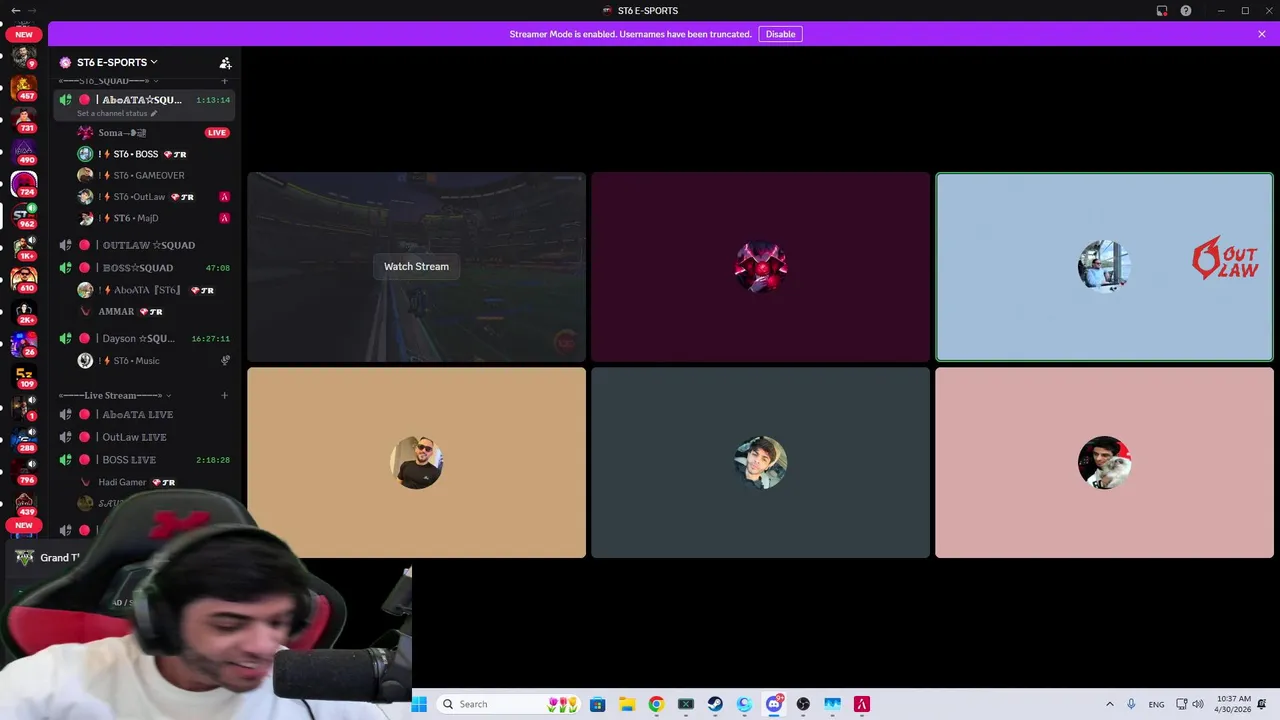Open the server with the 26 badge
This screenshot has height=720, width=1280.
[24, 343]
